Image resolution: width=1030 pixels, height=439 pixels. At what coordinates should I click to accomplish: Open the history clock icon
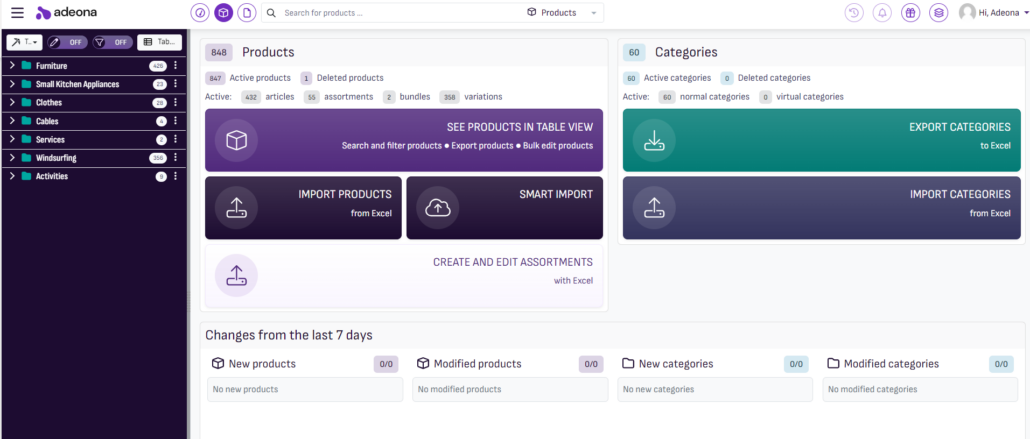pyautogui.click(x=854, y=12)
